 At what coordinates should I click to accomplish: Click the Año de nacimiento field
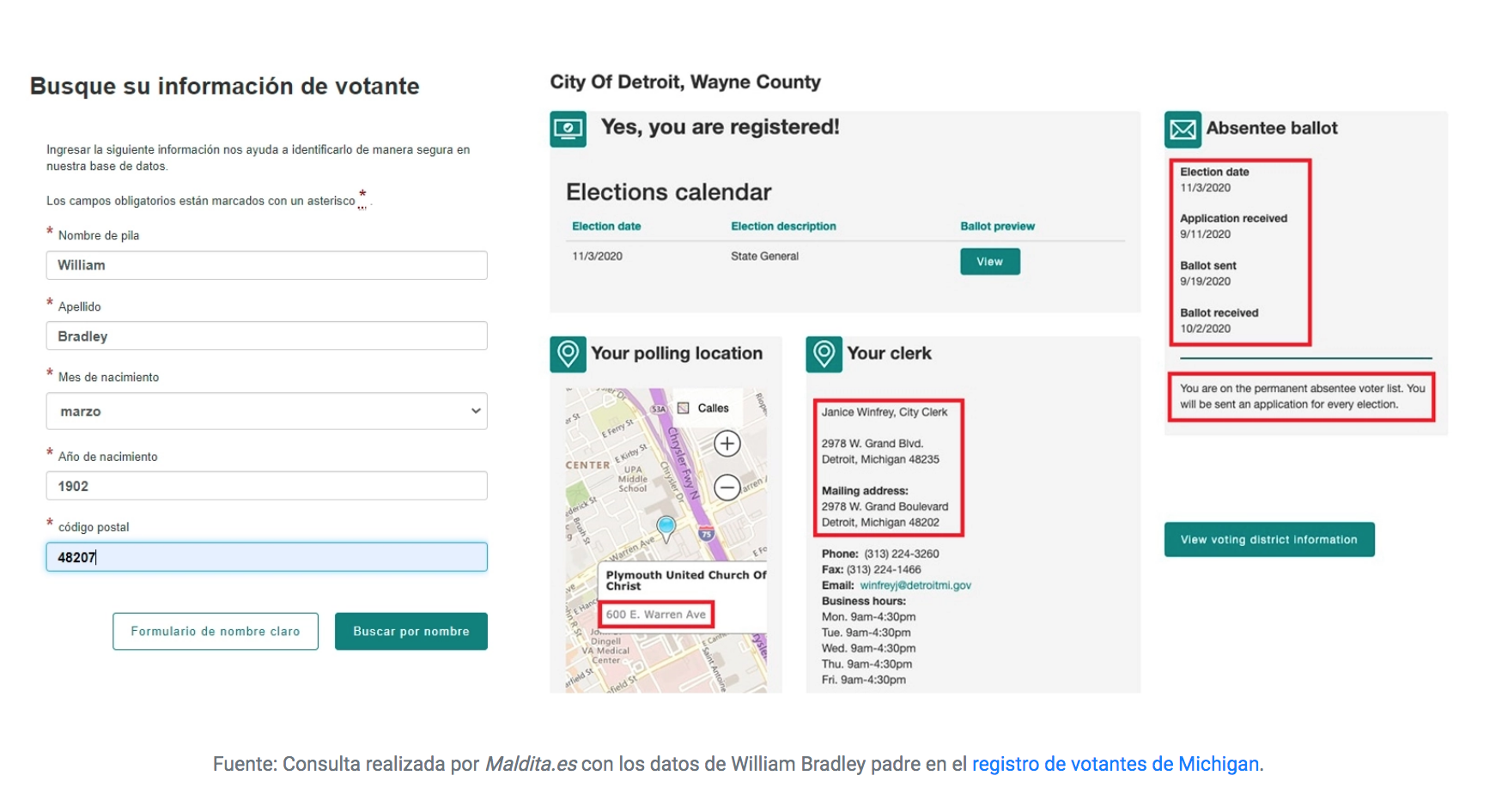click(266, 486)
